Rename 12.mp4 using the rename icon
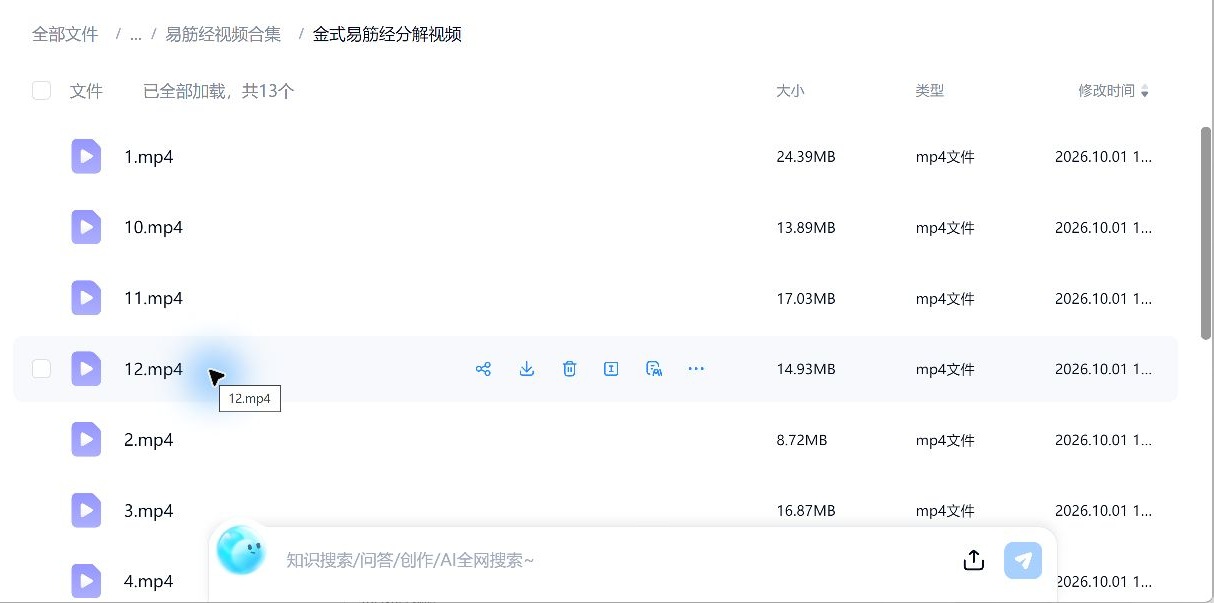The height and width of the screenshot is (603, 1214). [611, 369]
